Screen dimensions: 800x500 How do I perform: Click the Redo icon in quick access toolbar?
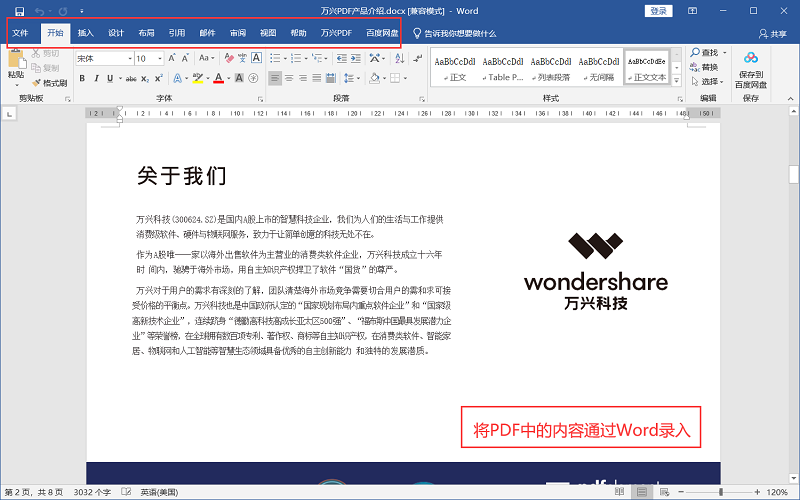[x=63, y=11]
